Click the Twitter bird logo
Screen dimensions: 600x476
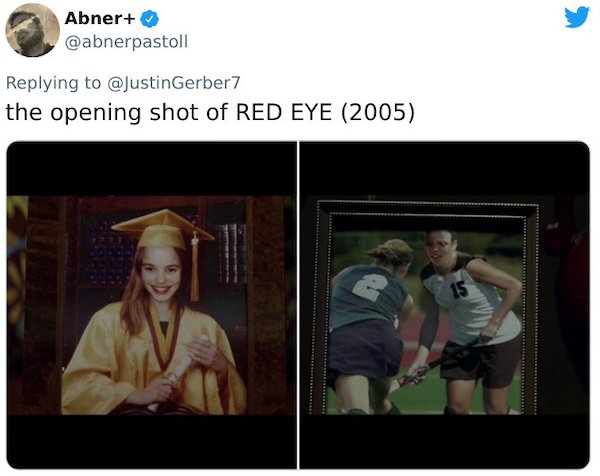click(577, 17)
